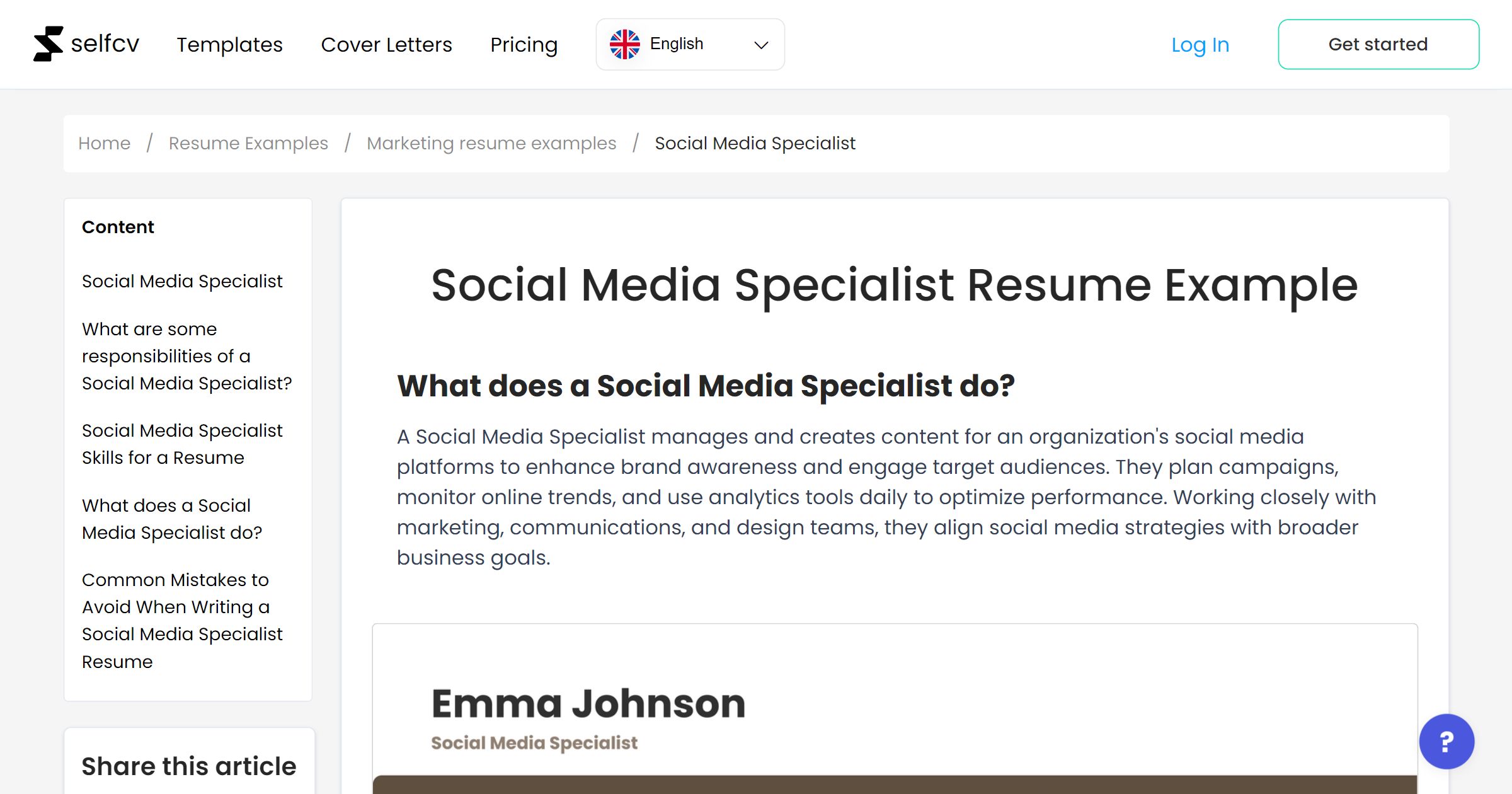
Task: Select Pricing in the navigation bar
Action: coord(524,45)
